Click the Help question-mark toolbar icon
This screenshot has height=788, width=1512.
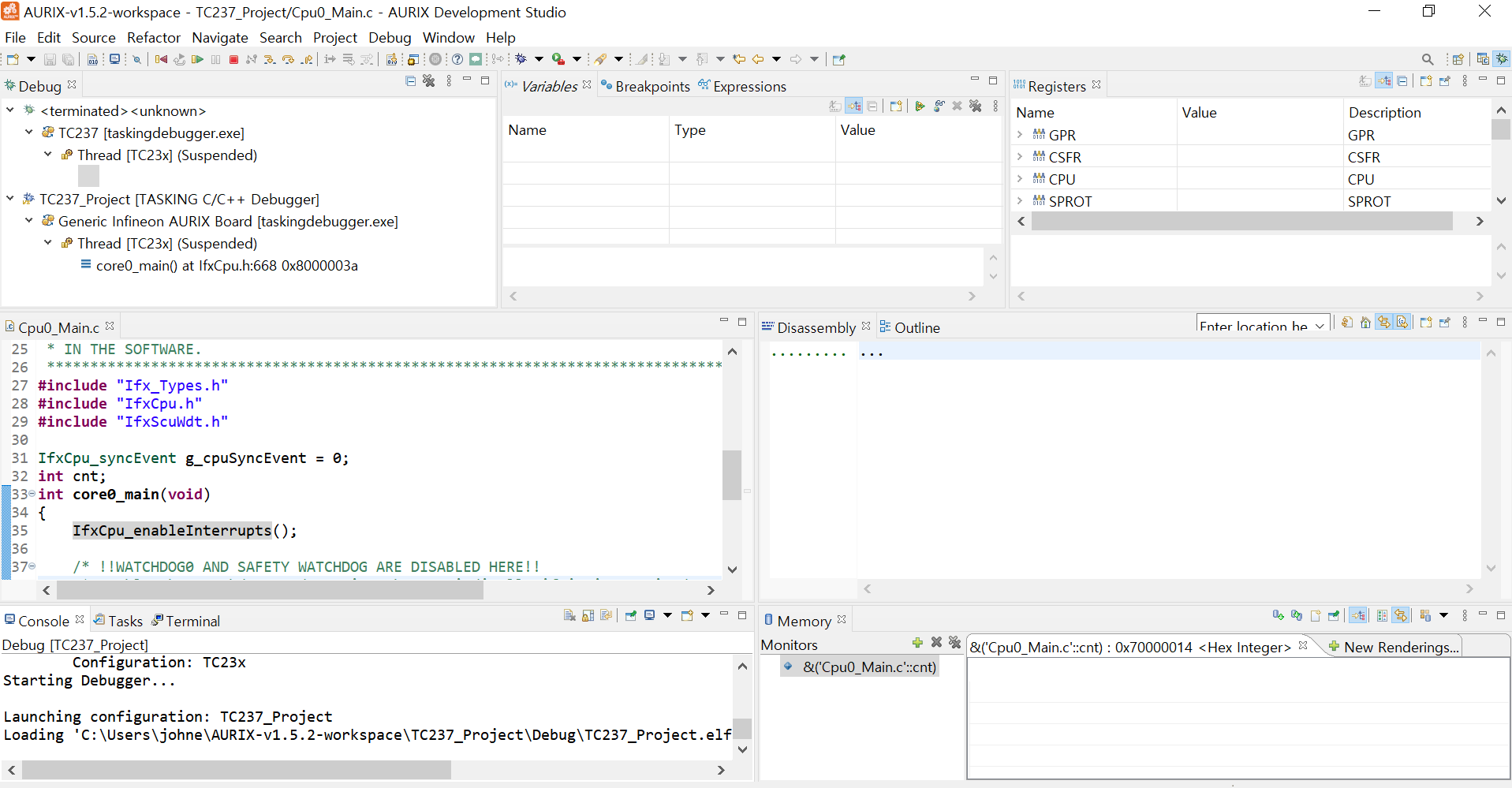pyautogui.click(x=457, y=59)
